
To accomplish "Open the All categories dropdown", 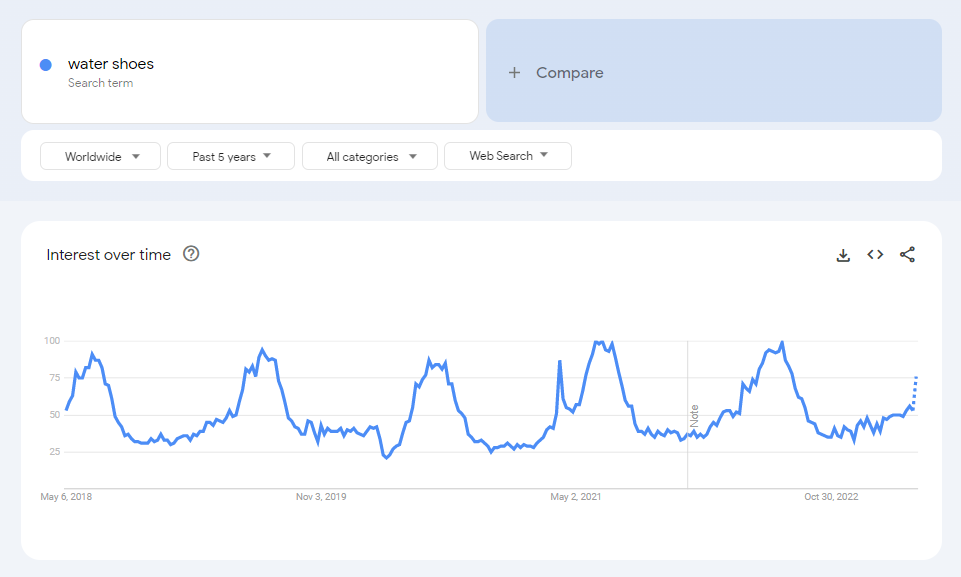I will point(369,156).
